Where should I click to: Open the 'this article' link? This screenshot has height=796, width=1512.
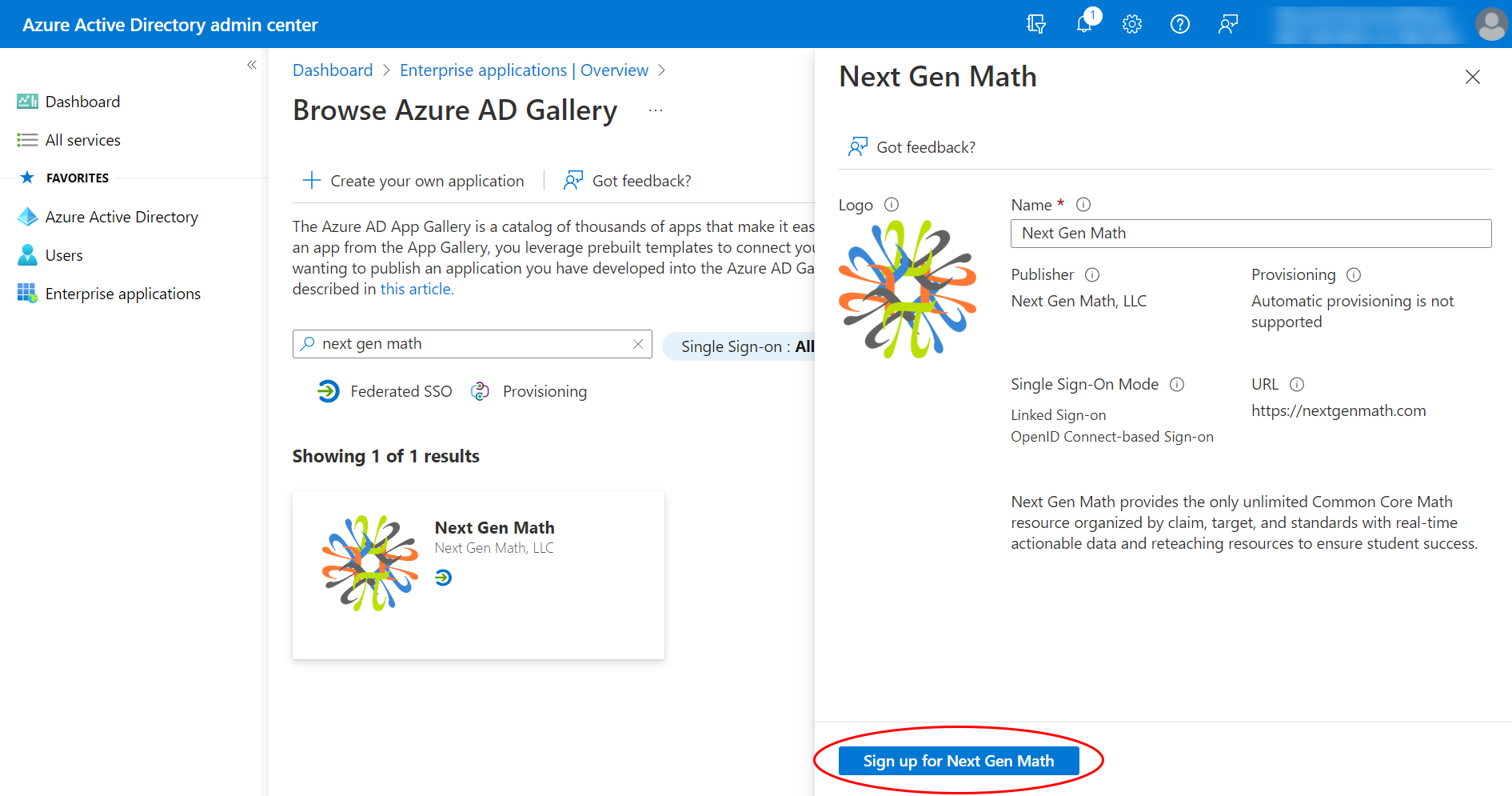[417, 289]
